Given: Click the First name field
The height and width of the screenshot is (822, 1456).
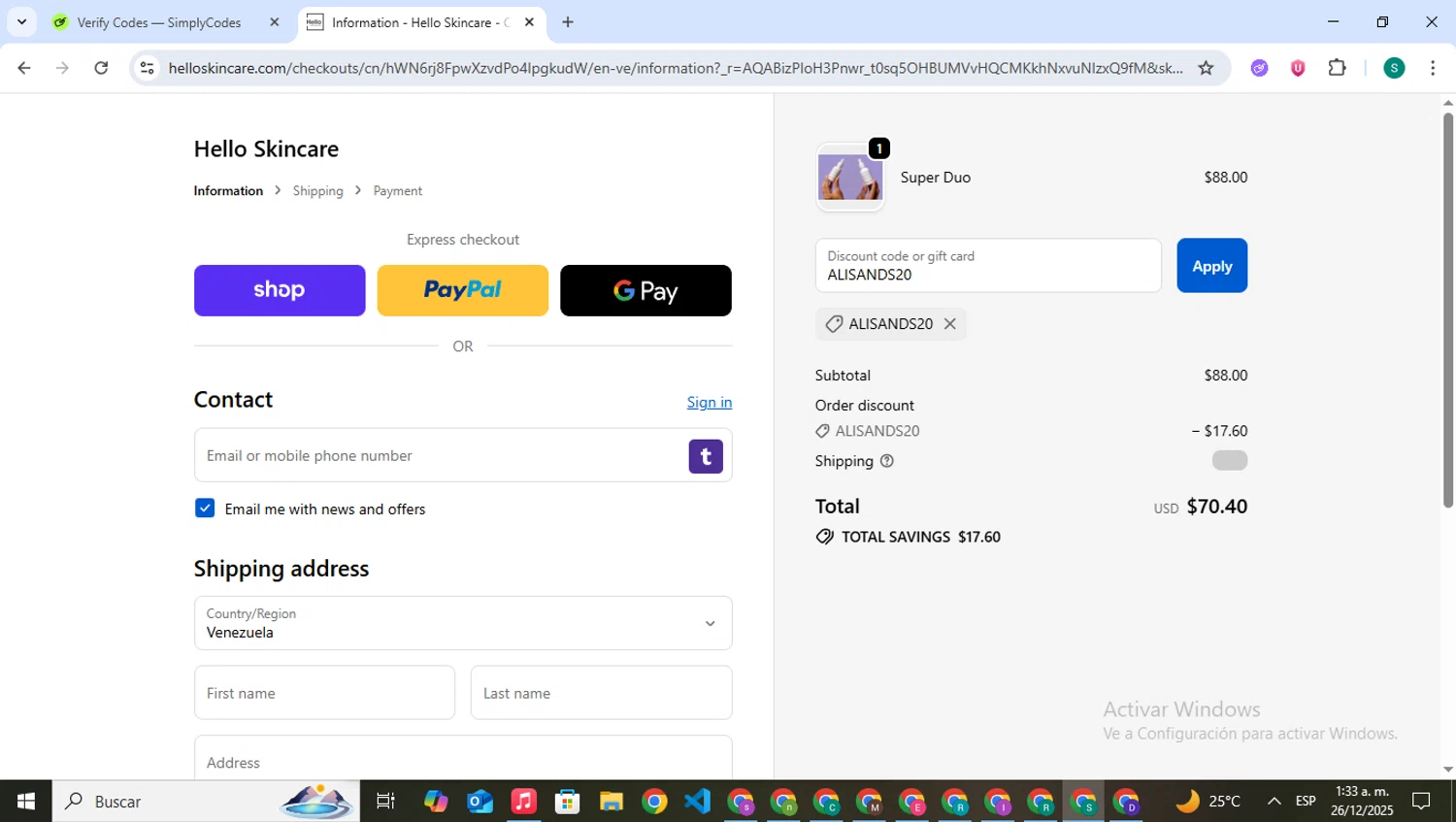Looking at the screenshot, I should (x=324, y=693).
